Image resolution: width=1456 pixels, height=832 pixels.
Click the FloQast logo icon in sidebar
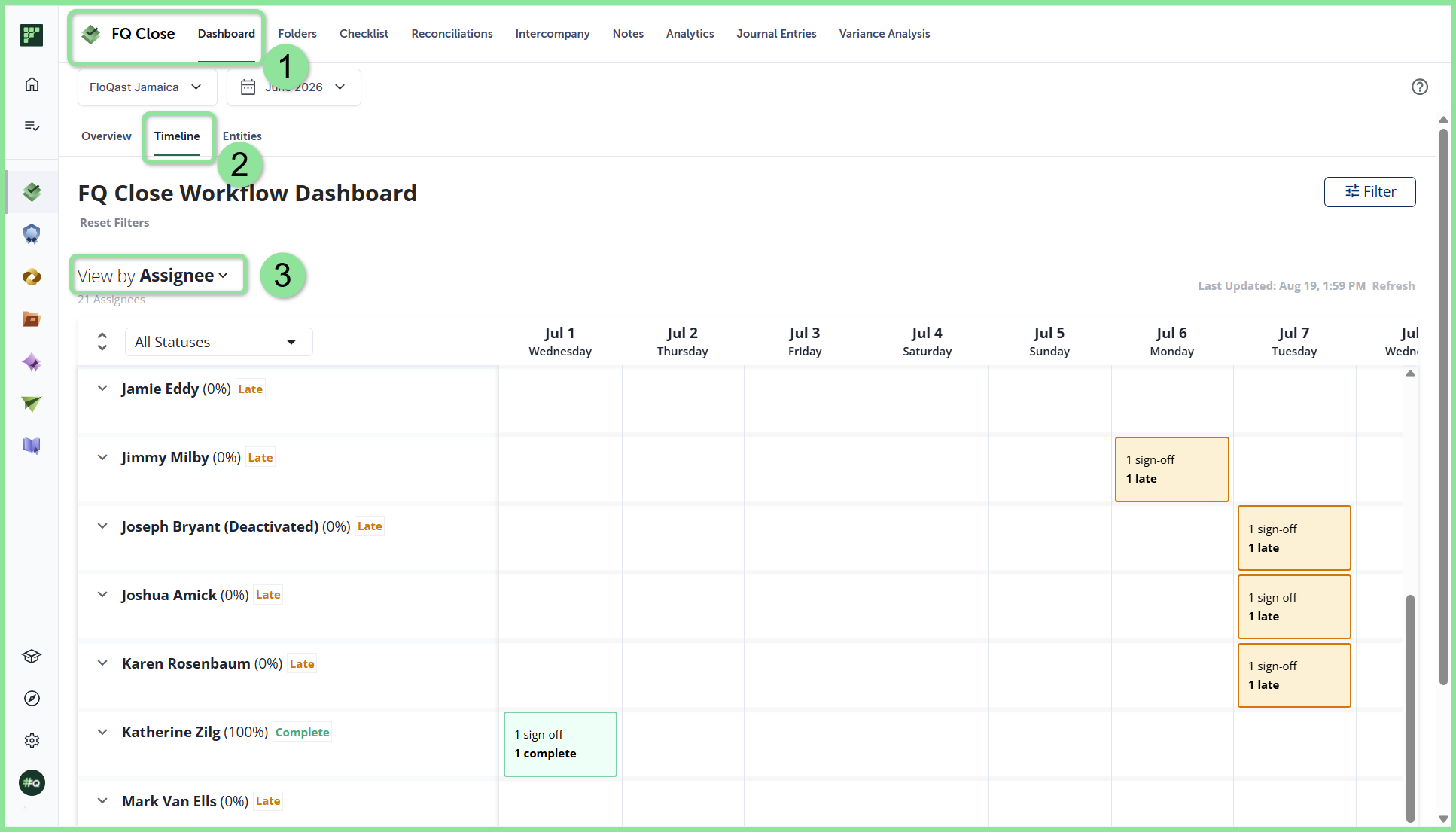point(32,35)
